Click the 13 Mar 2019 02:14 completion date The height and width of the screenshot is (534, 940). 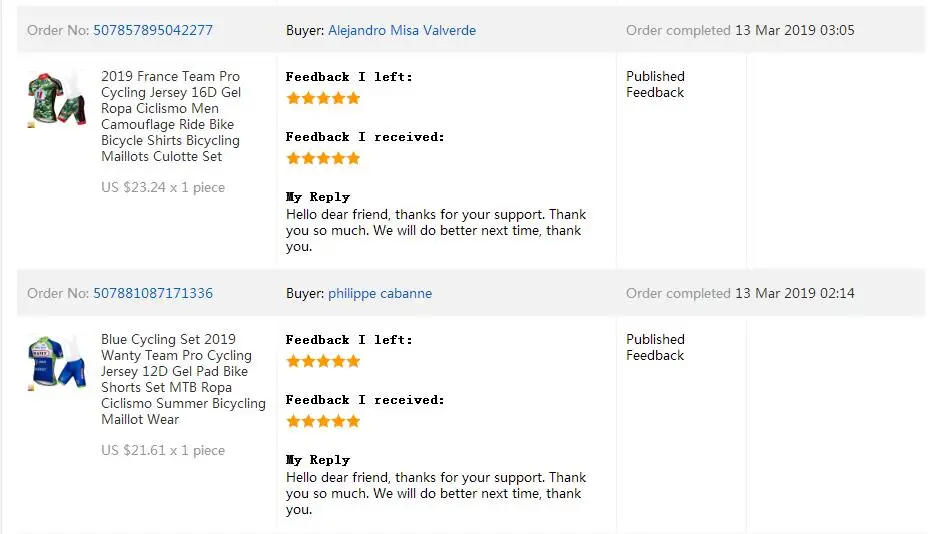(x=795, y=293)
